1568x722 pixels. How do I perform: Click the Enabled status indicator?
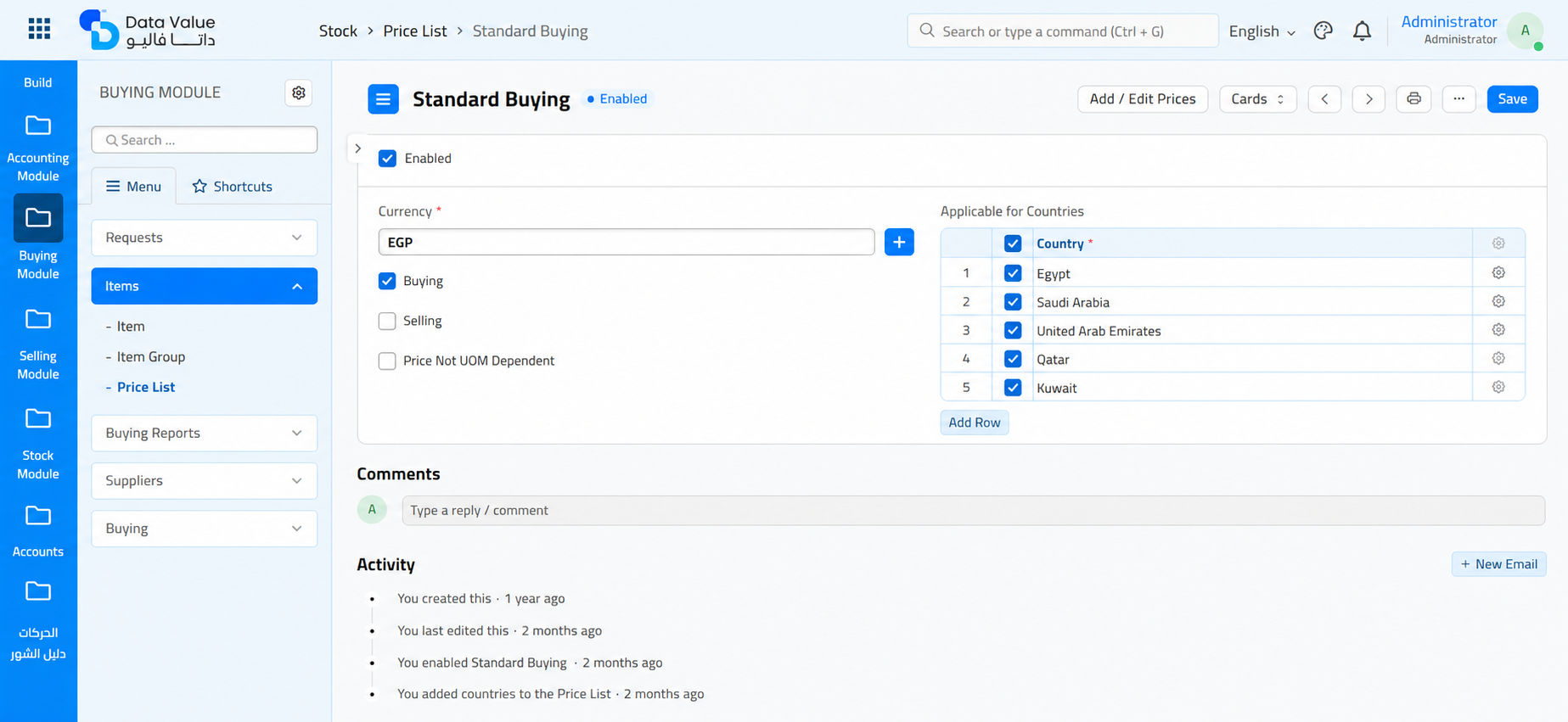tap(617, 99)
